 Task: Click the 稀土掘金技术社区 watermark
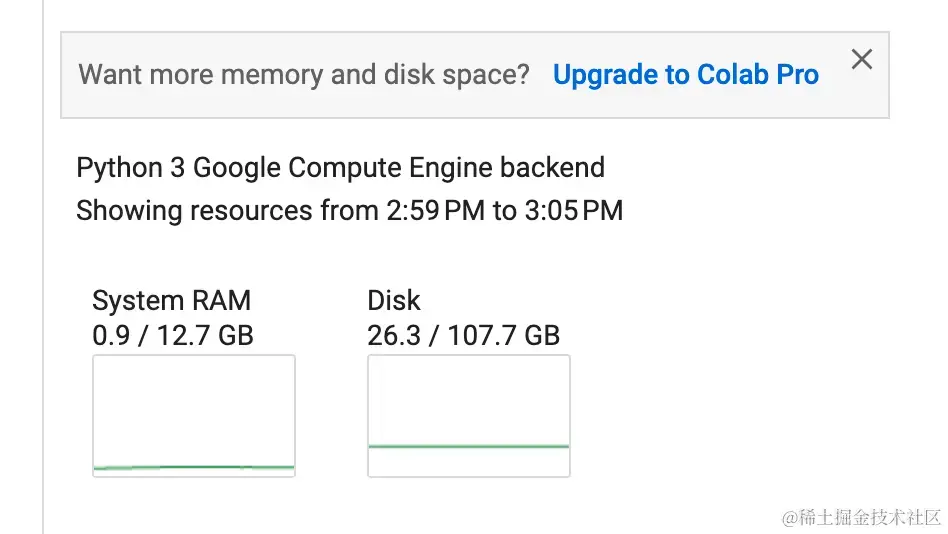coord(861,517)
